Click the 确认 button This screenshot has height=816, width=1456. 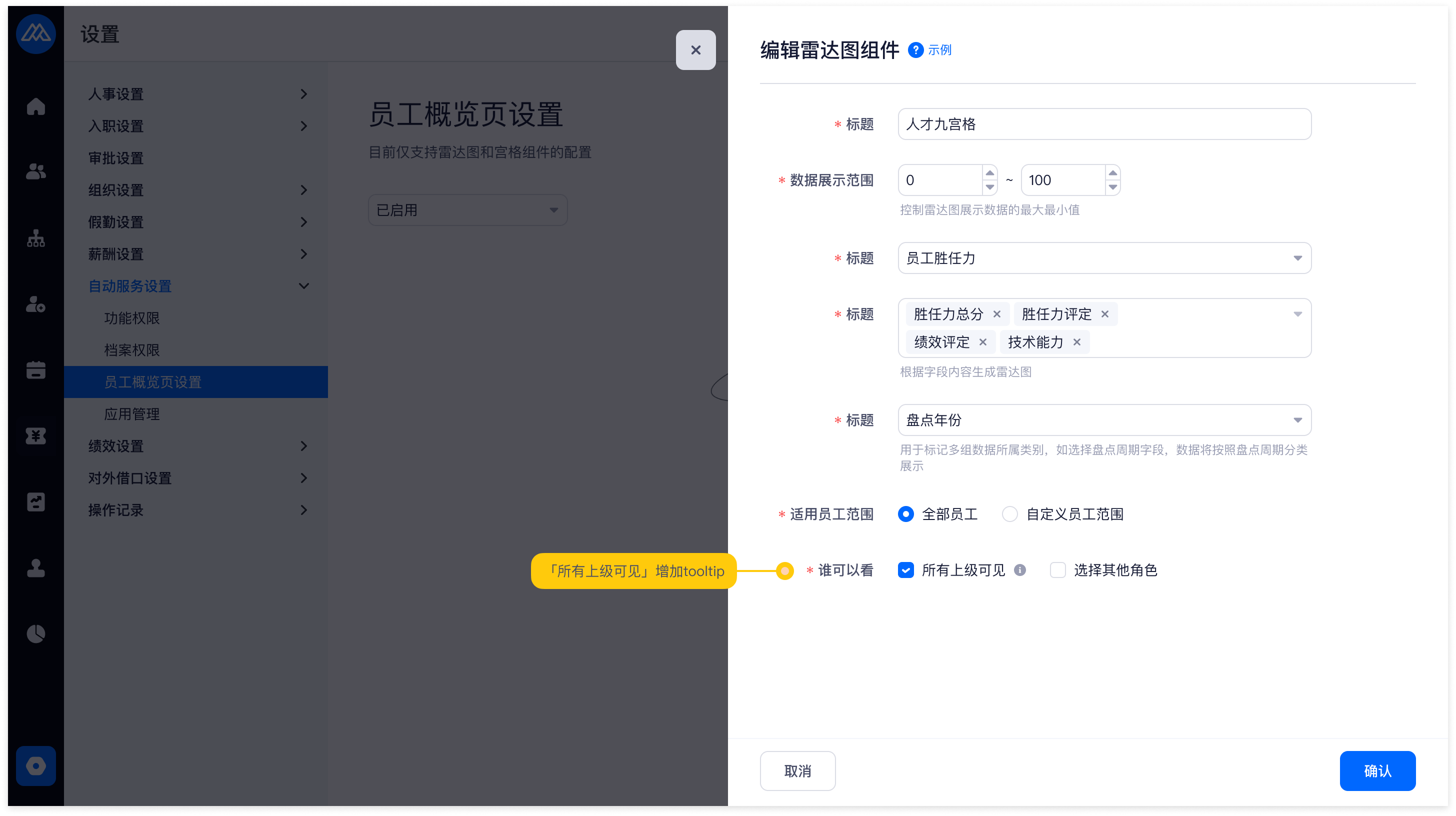(1377, 771)
